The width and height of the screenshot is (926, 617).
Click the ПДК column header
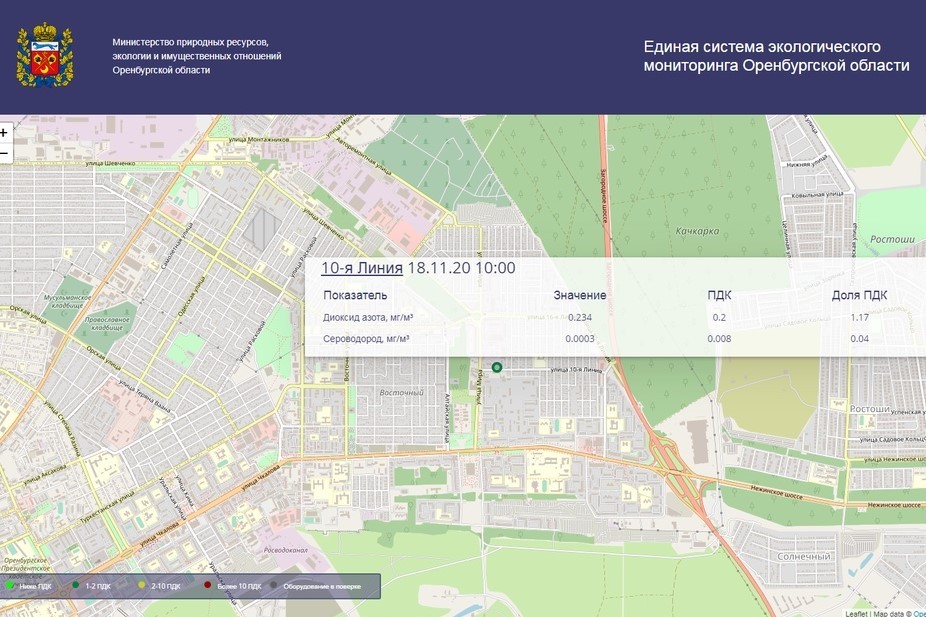click(x=719, y=295)
